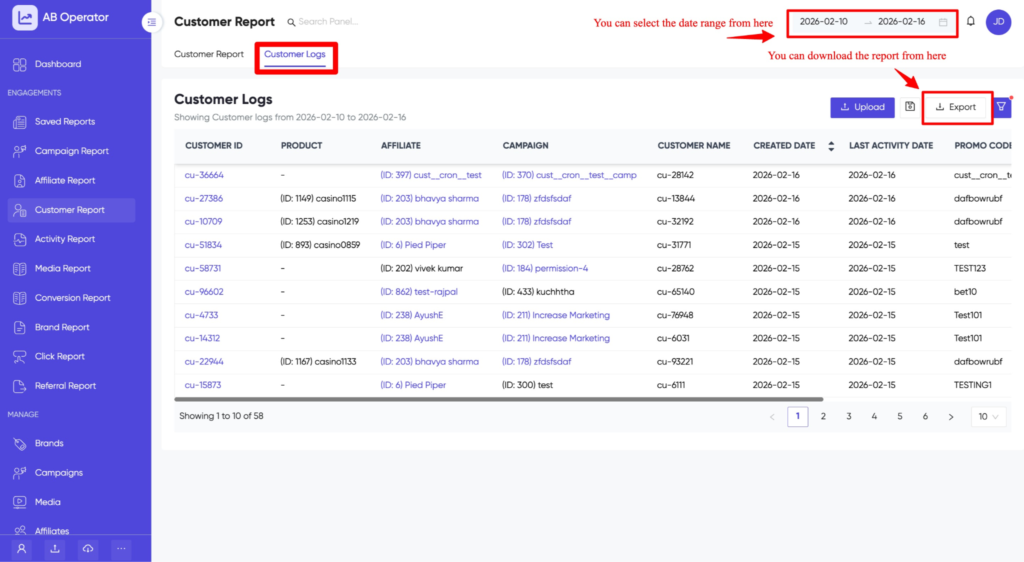Open the JD user avatar menu
Viewport: 1024px width, 562px height.
pos(999,22)
